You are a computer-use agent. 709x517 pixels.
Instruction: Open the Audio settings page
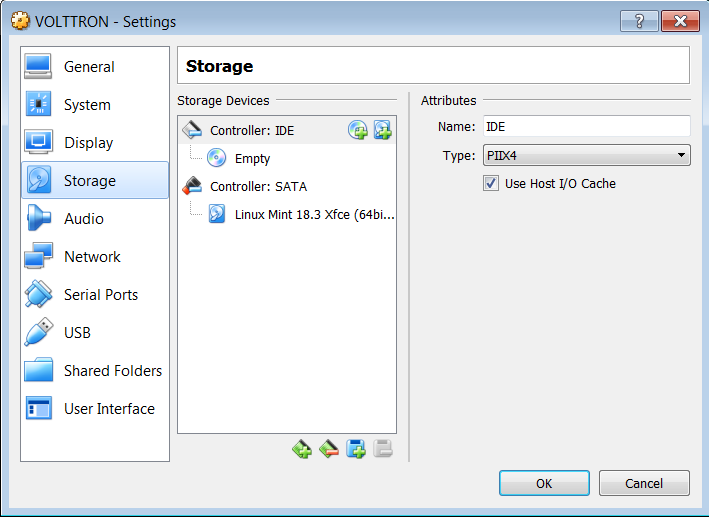[95, 218]
